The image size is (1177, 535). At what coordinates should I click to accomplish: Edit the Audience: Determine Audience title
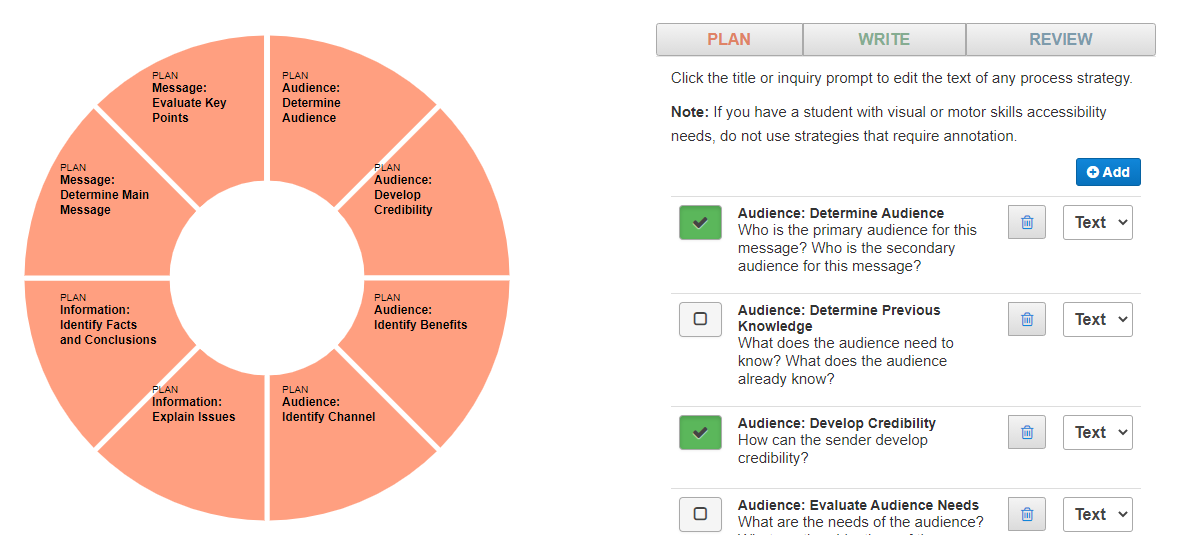click(x=841, y=213)
